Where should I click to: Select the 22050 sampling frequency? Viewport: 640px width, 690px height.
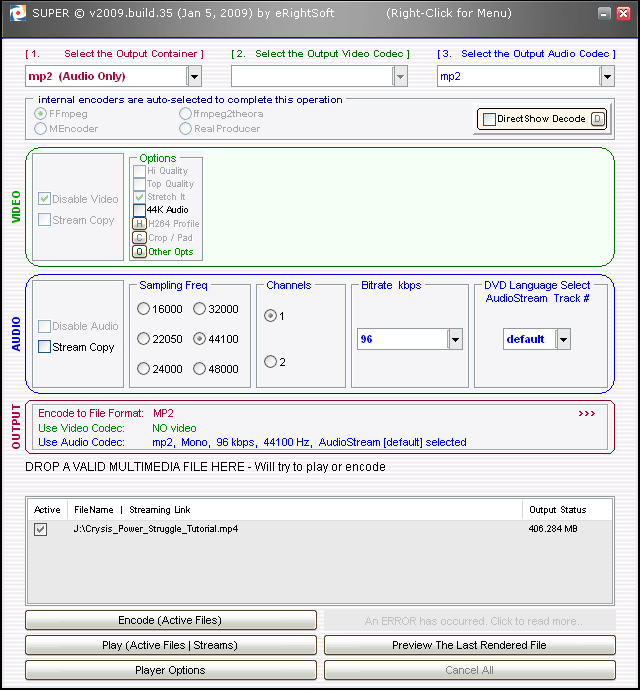tap(144, 339)
